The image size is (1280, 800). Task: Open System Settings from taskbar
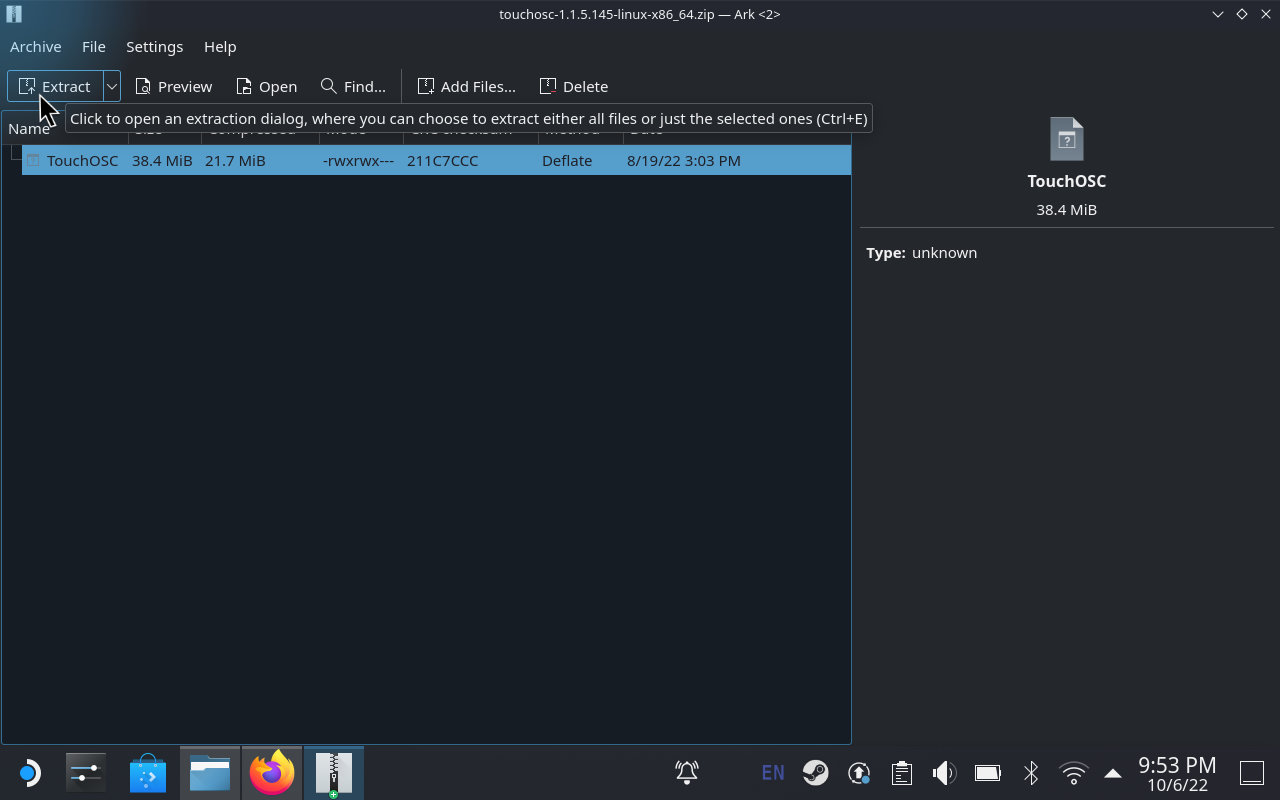[86, 773]
